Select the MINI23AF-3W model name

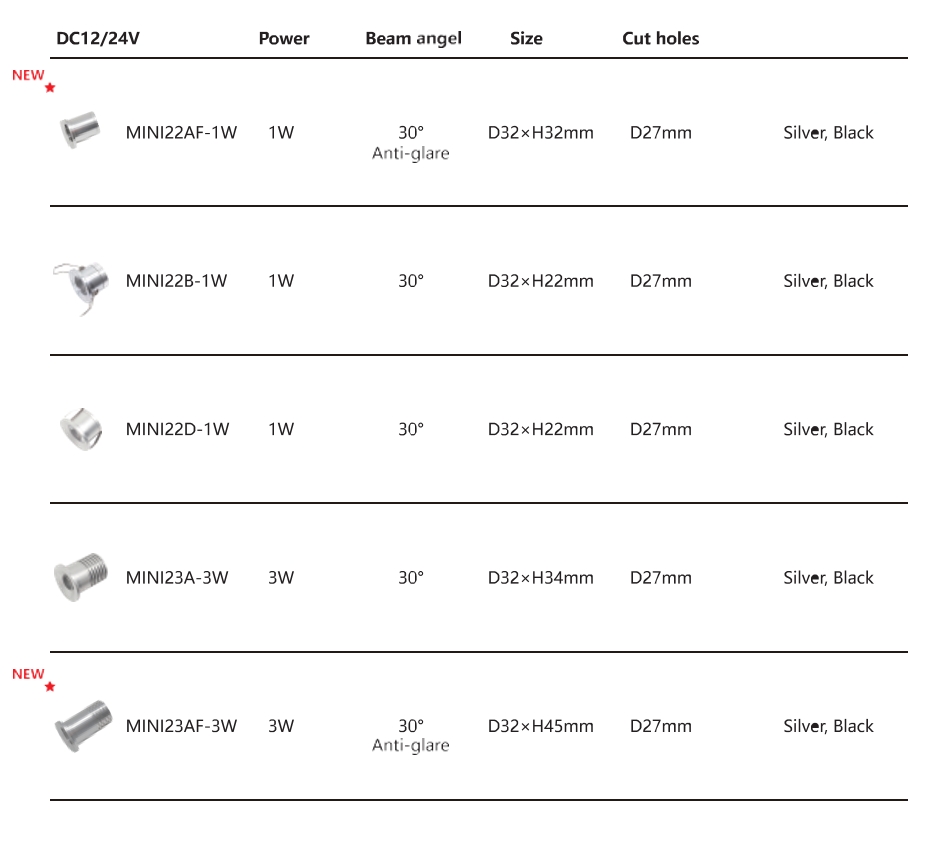pos(181,726)
